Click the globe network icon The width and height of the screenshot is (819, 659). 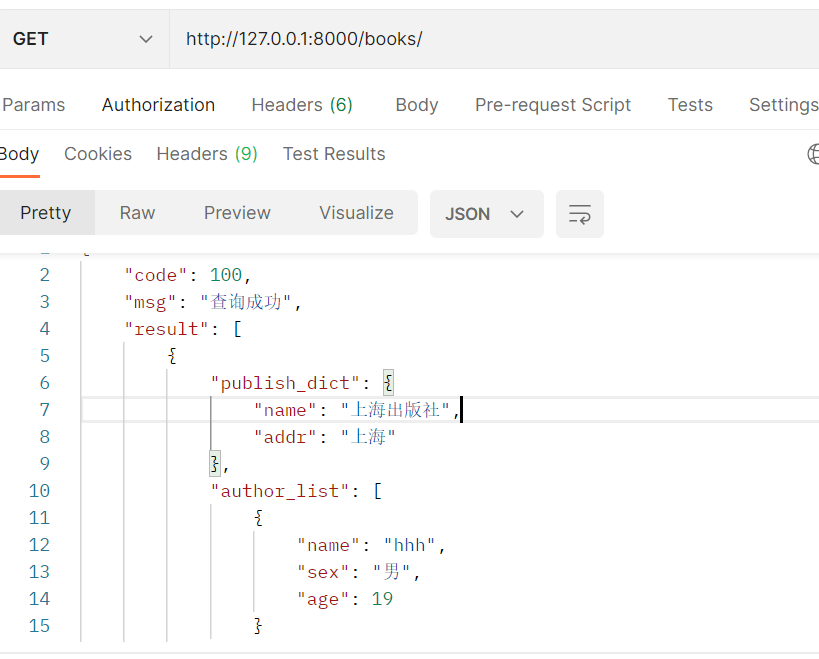tap(813, 154)
